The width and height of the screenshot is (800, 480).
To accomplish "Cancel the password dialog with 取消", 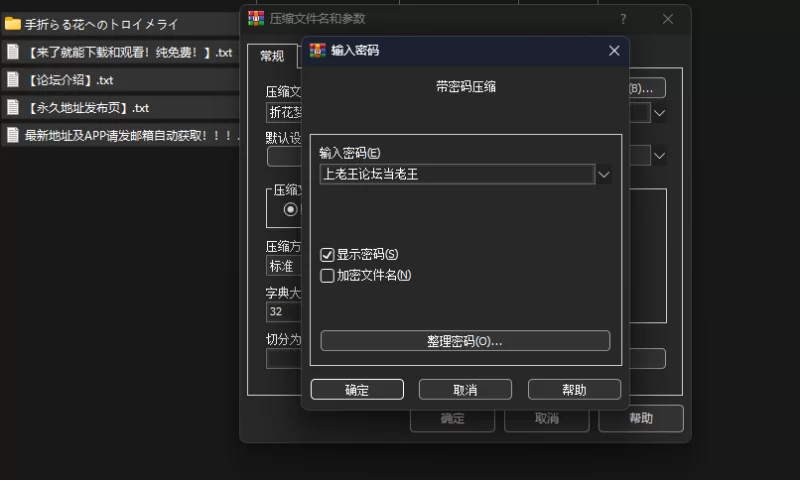I will point(465,390).
